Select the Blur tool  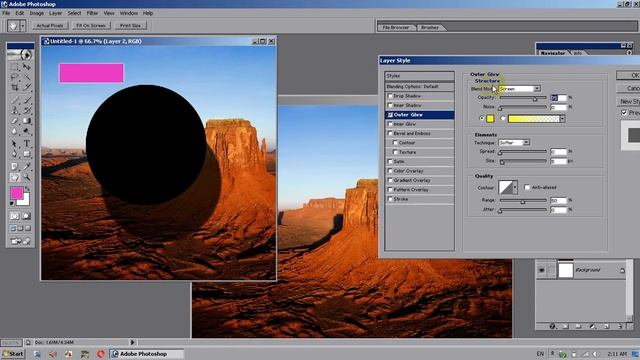(x=14, y=131)
